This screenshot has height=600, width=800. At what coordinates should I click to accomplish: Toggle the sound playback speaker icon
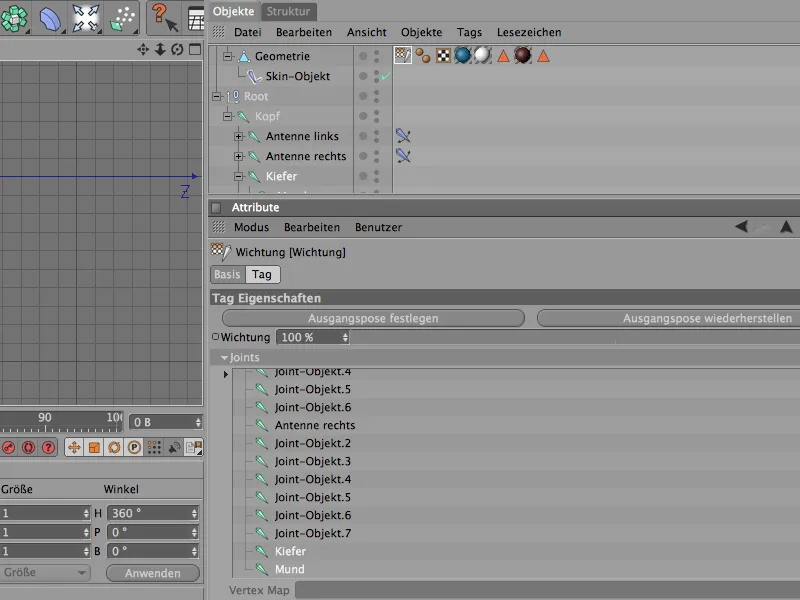coord(174,447)
